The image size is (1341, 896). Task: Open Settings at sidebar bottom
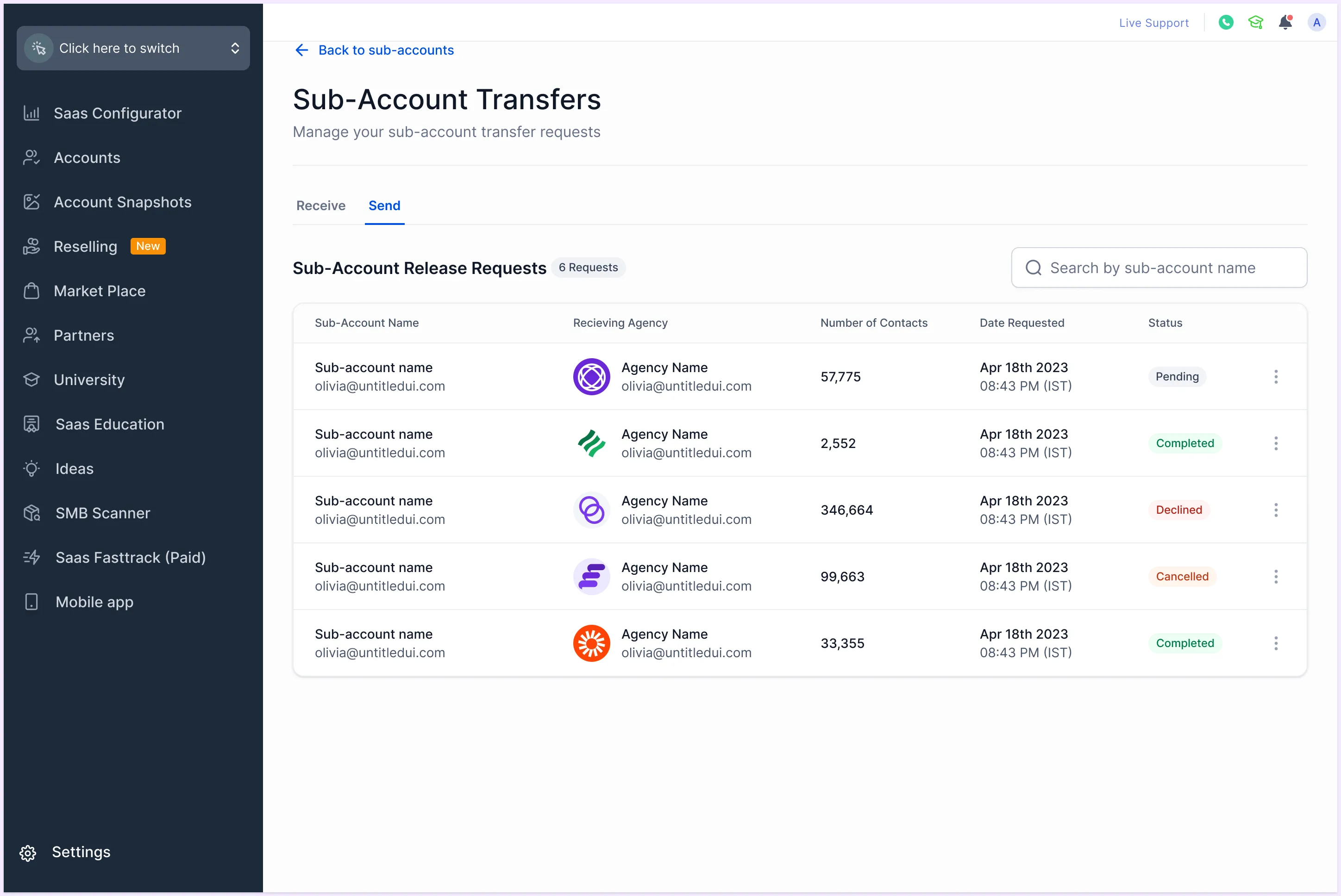pos(81,852)
